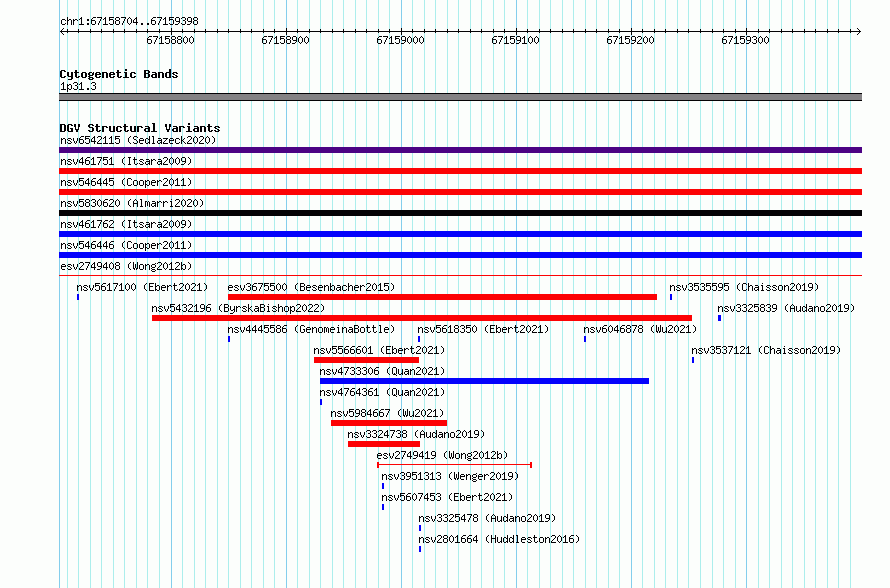Open nsv4733306 (Quan2021) label
Viewport: 890px width, 588px height.
[x=382, y=371]
